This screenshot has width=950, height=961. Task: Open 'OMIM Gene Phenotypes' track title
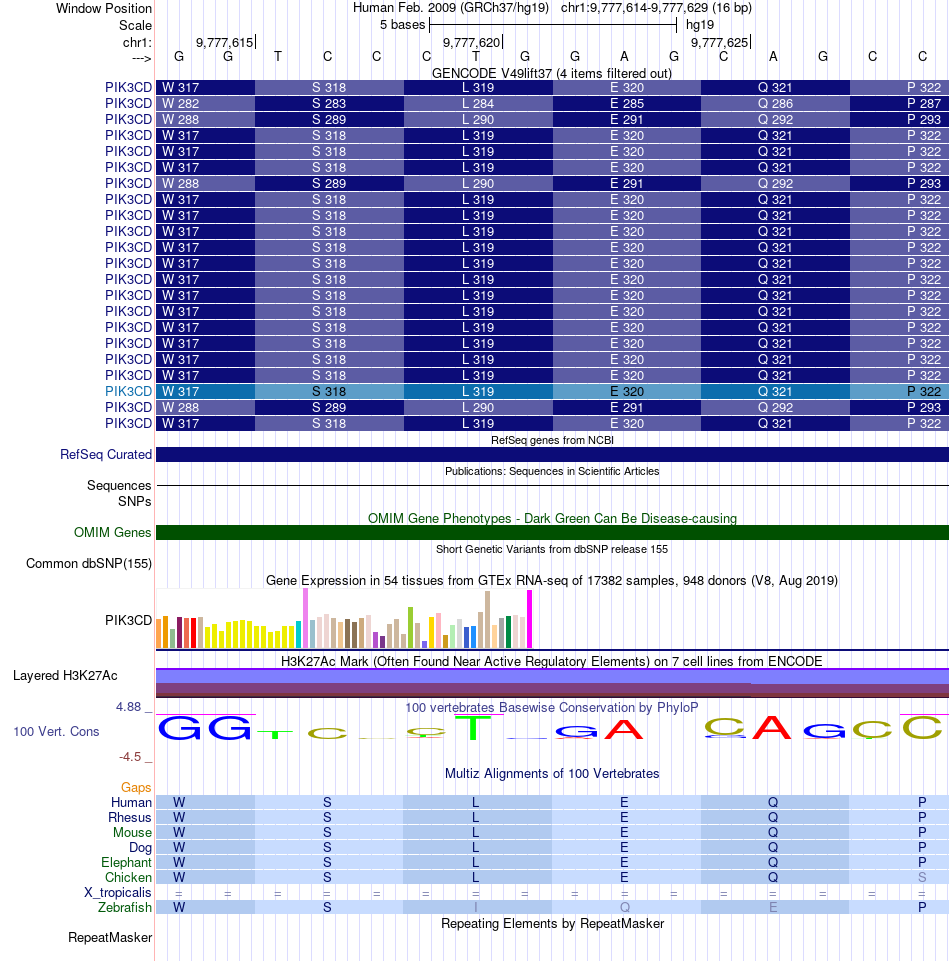click(x=552, y=518)
